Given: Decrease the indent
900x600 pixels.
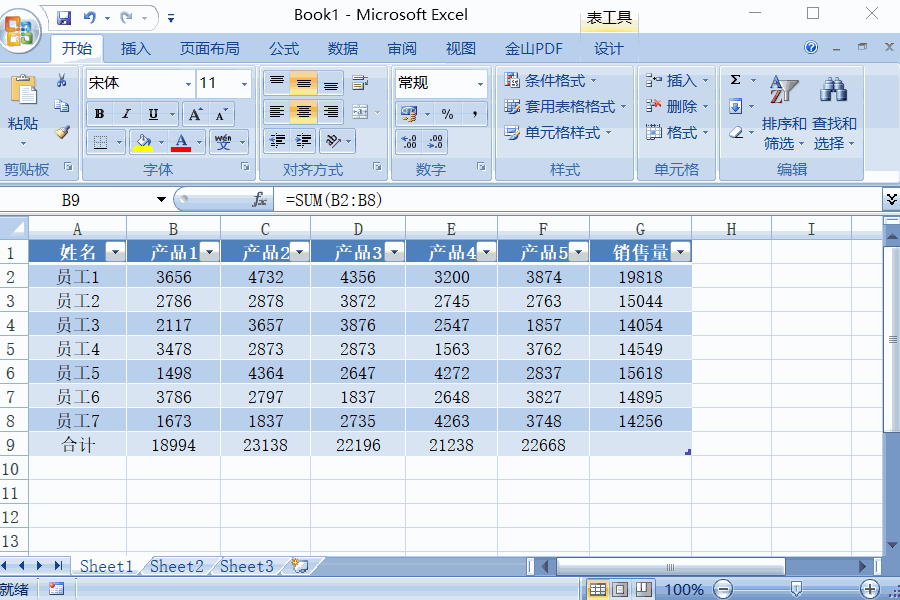Looking at the screenshot, I should coord(277,141).
